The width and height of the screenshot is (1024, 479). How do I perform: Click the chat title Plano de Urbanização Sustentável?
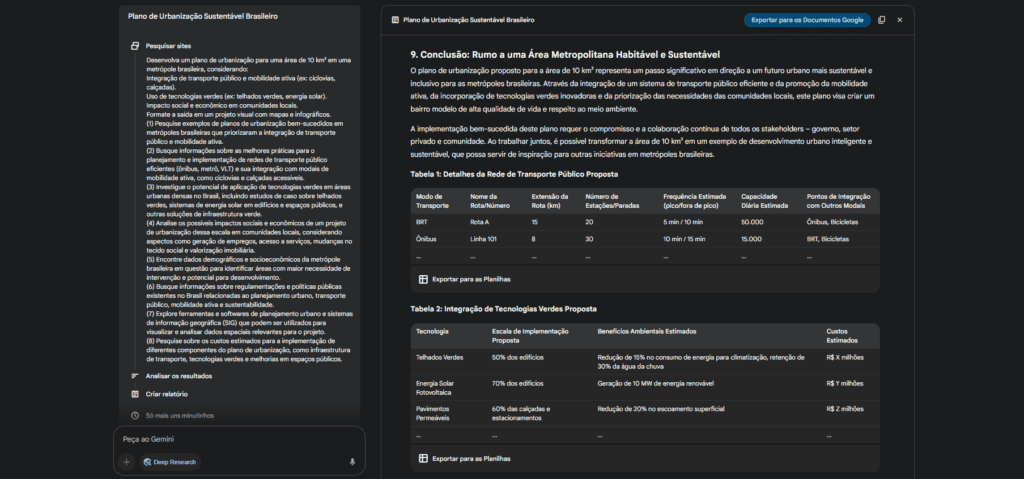point(203,17)
